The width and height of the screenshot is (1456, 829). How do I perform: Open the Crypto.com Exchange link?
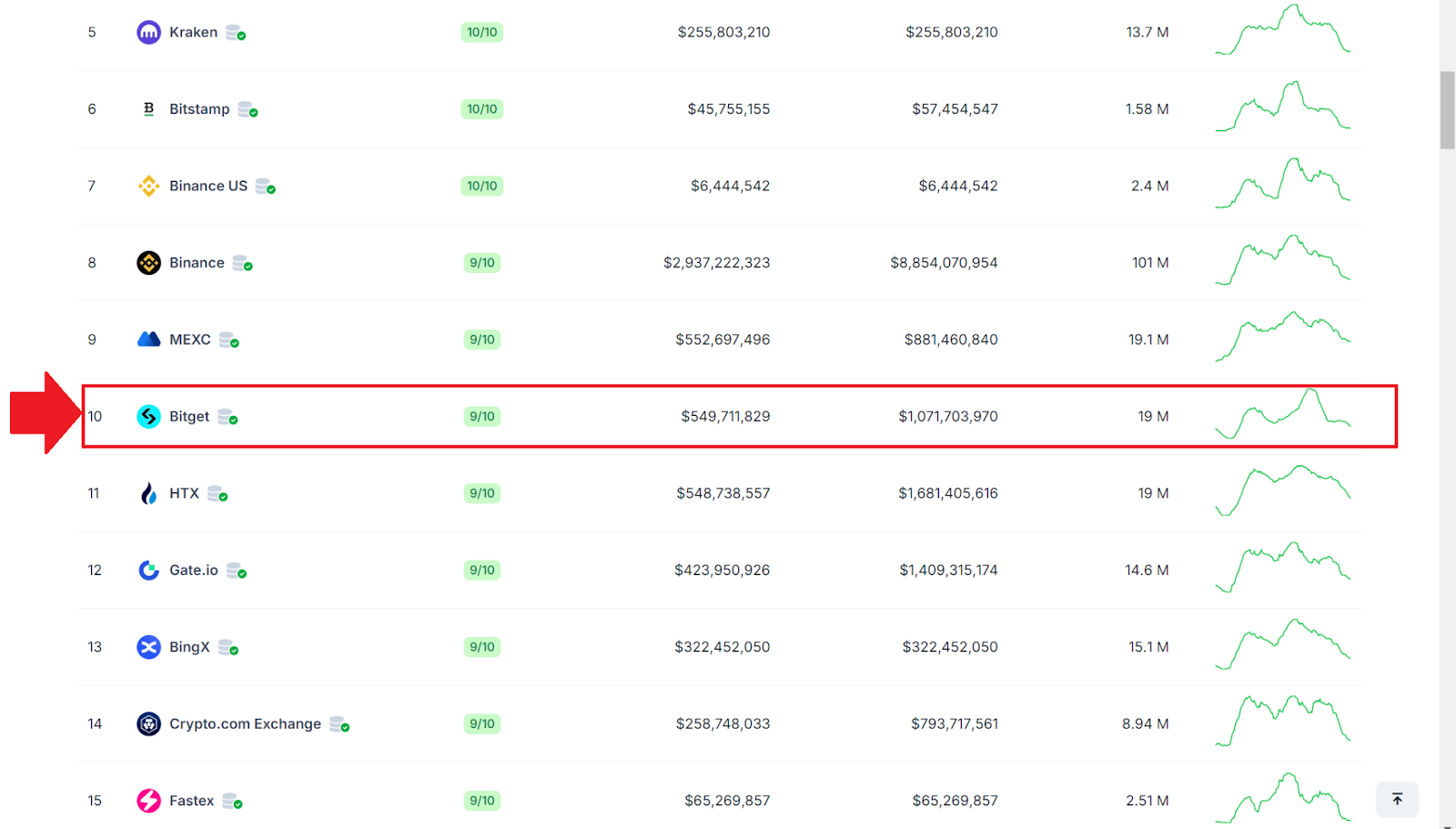[x=245, y=724]
